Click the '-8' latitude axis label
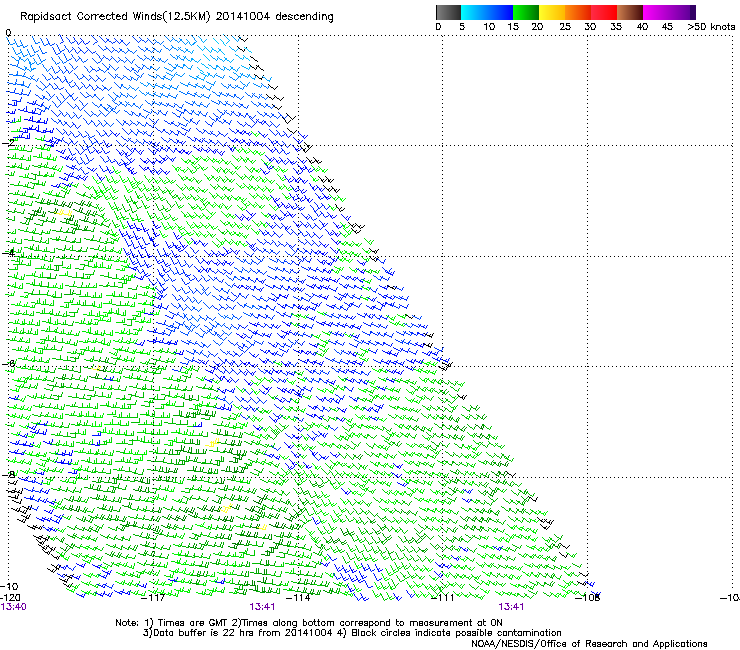Viewport: 740px width, 650px height. (8, 474)
